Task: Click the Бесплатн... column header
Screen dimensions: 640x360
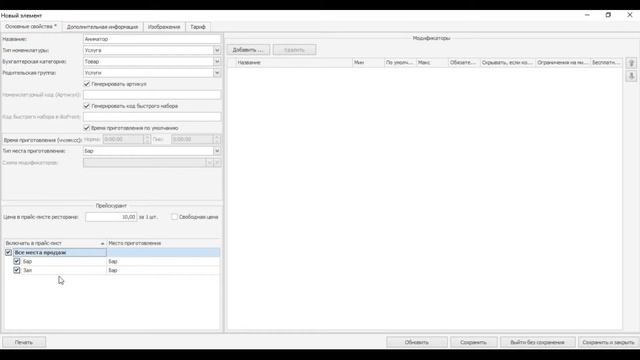Action: (x=606, y=62)
